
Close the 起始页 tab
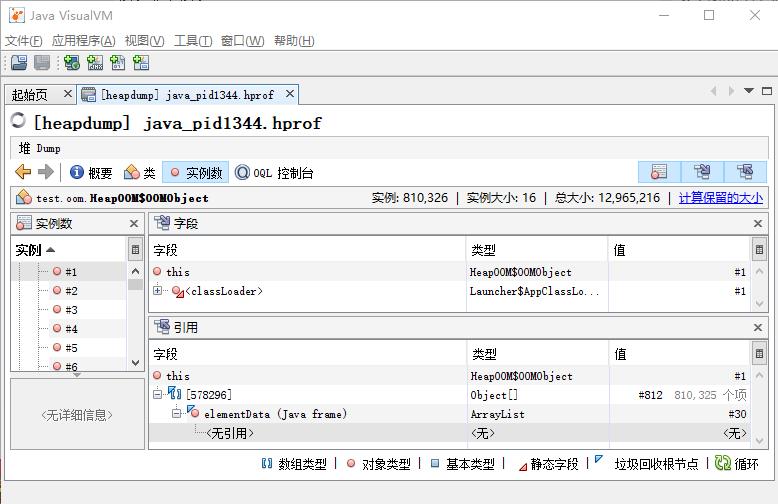point(68,93)
